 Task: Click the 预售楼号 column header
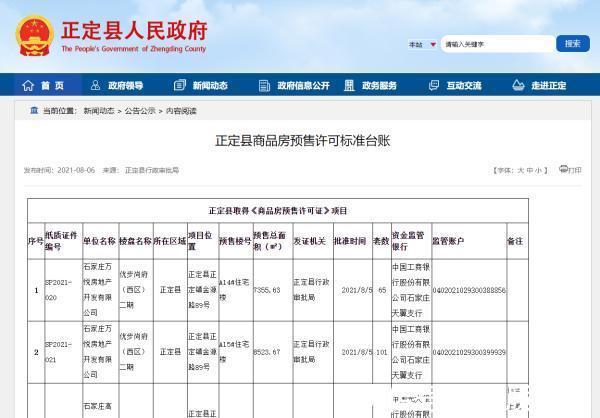[x=235, y=241]
